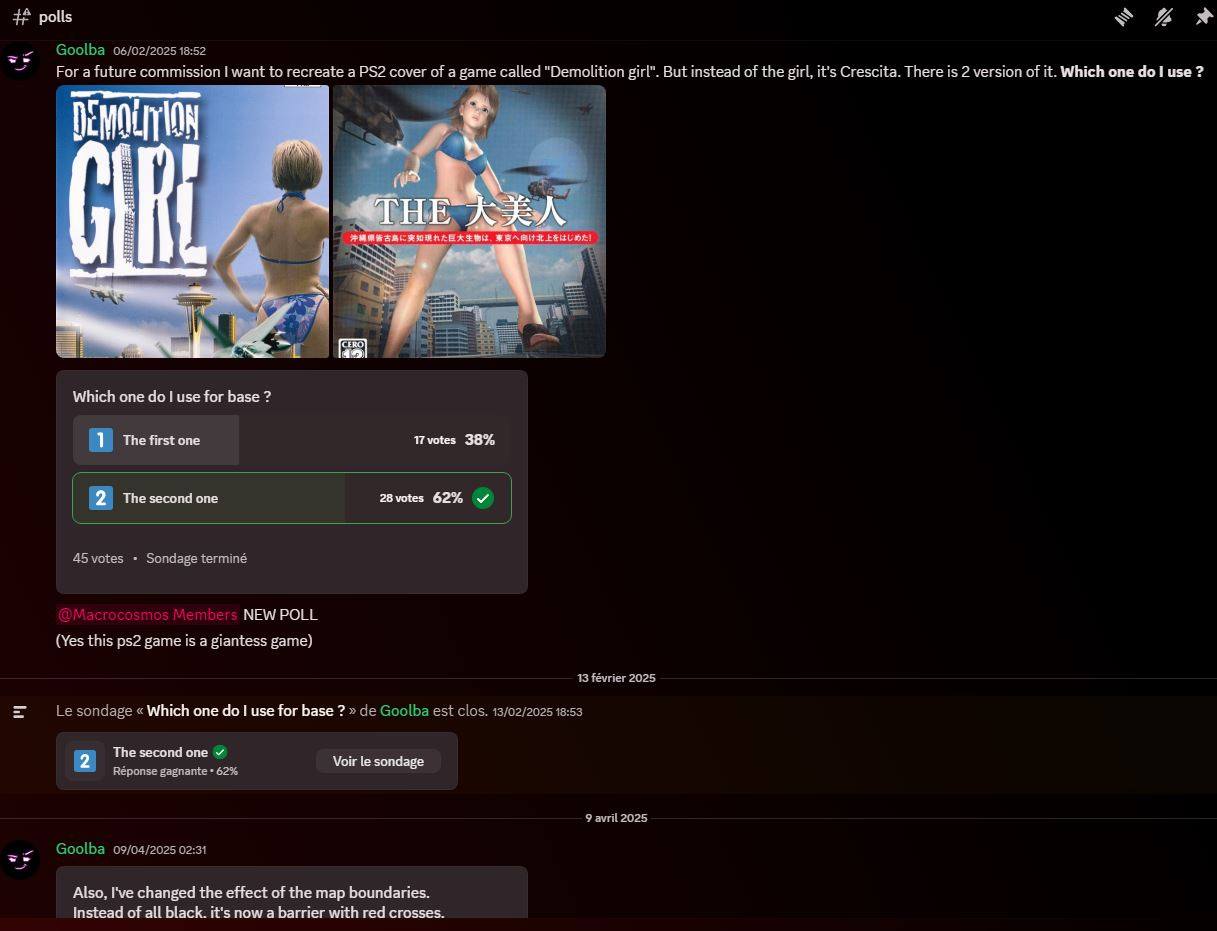Open pinned messages pin icon
Screen dimensions: 1217x931
pyautogui.click(x=1203, y=17)
